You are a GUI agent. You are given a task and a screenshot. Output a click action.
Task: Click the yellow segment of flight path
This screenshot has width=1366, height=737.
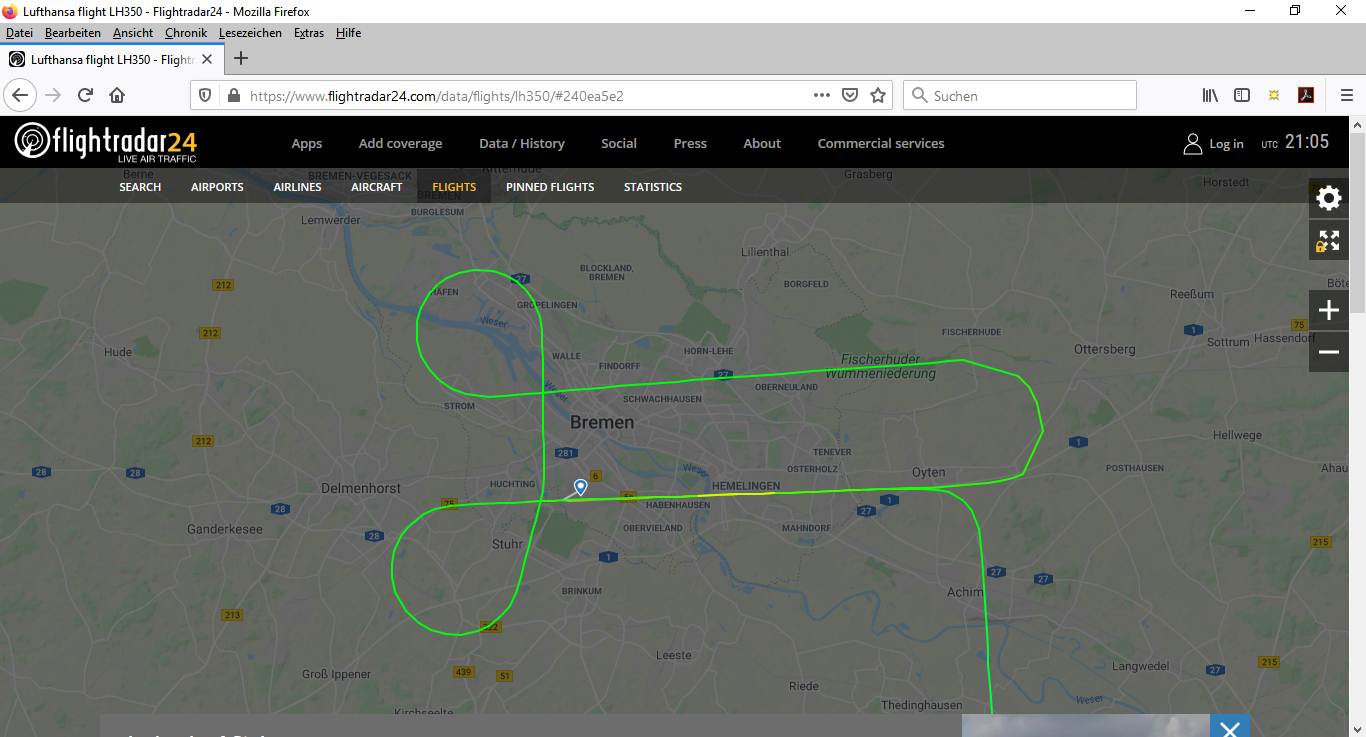(738, 493)
